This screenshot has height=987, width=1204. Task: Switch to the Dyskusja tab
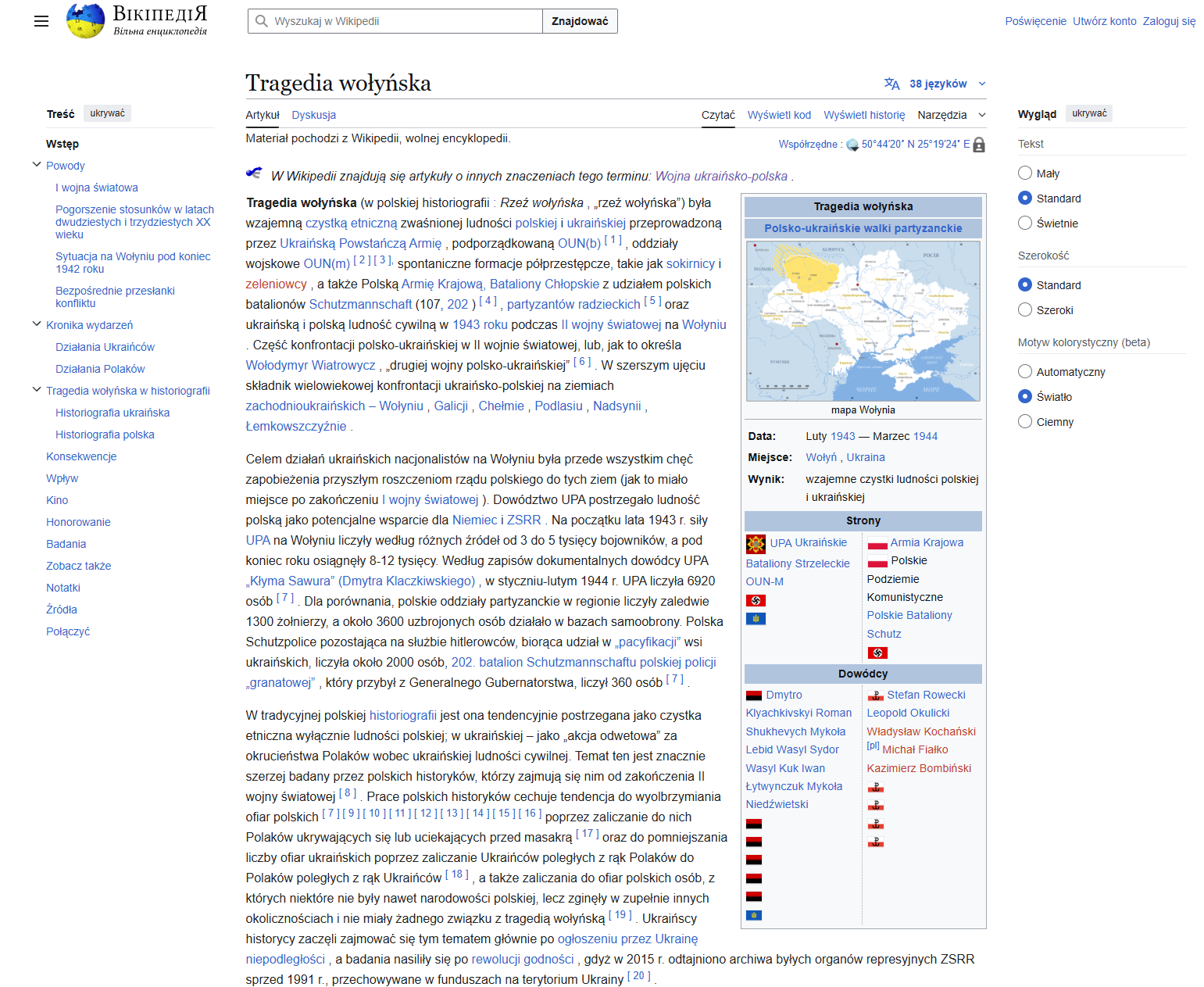pyautogui.click(x=313, y=115)
